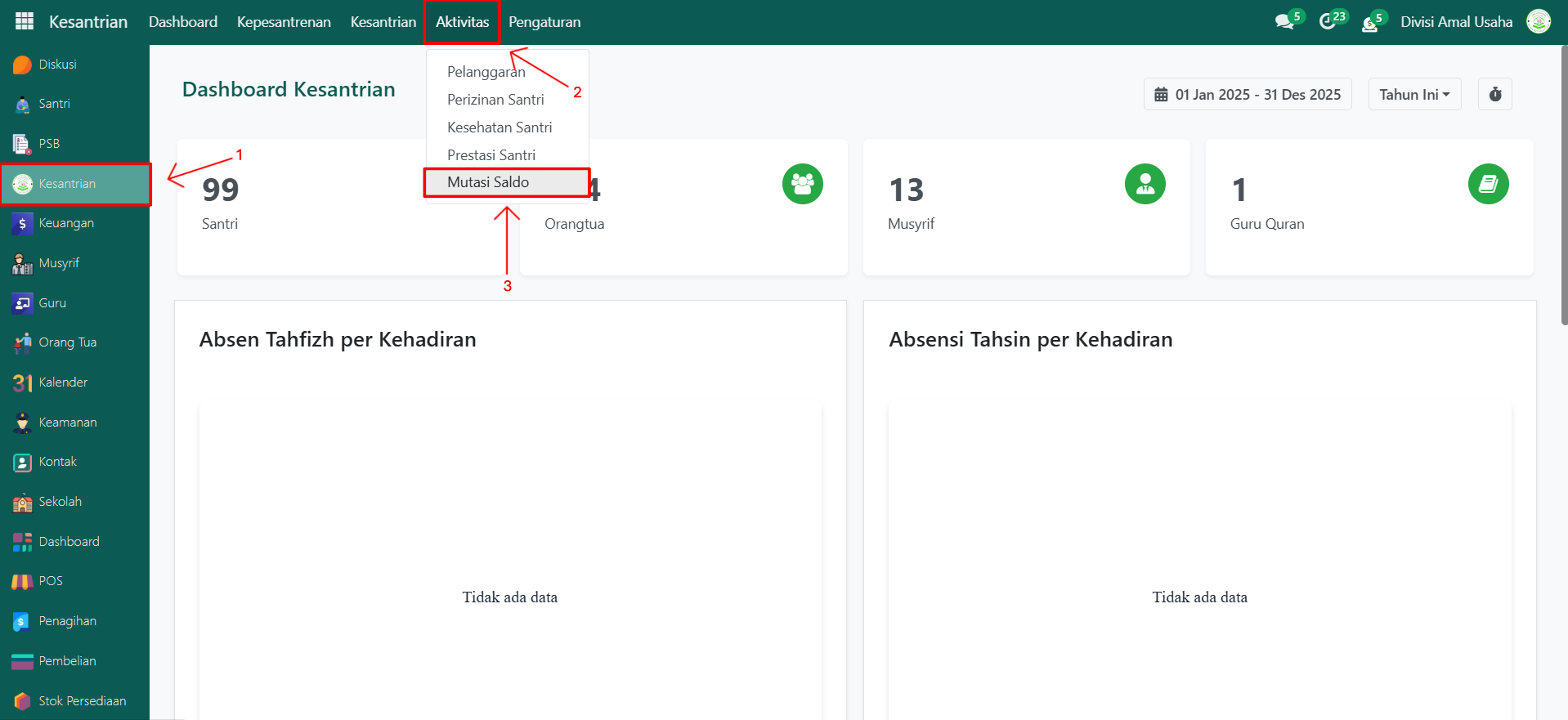Click Divisi Amal Usaha user name

(1456, 22)
